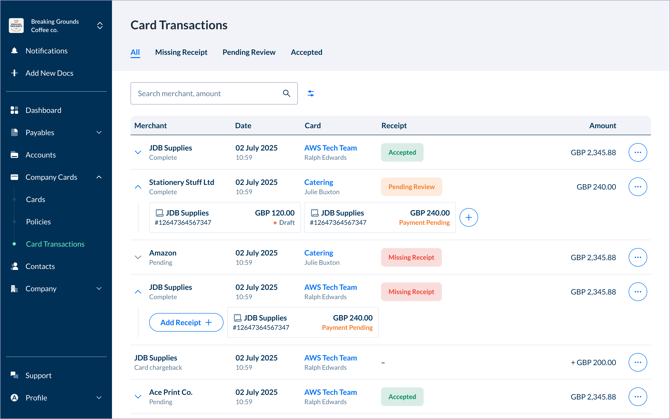Viewport: 670px width, 419px height.
Task: Expand the Profile menu chevron
Action: click(x=99, y=398)
